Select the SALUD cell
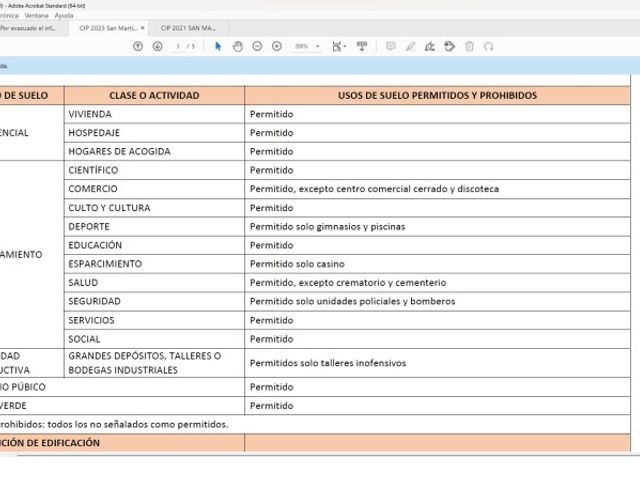The height and width of the screenshot is (480, 640). tap(154, 283)
